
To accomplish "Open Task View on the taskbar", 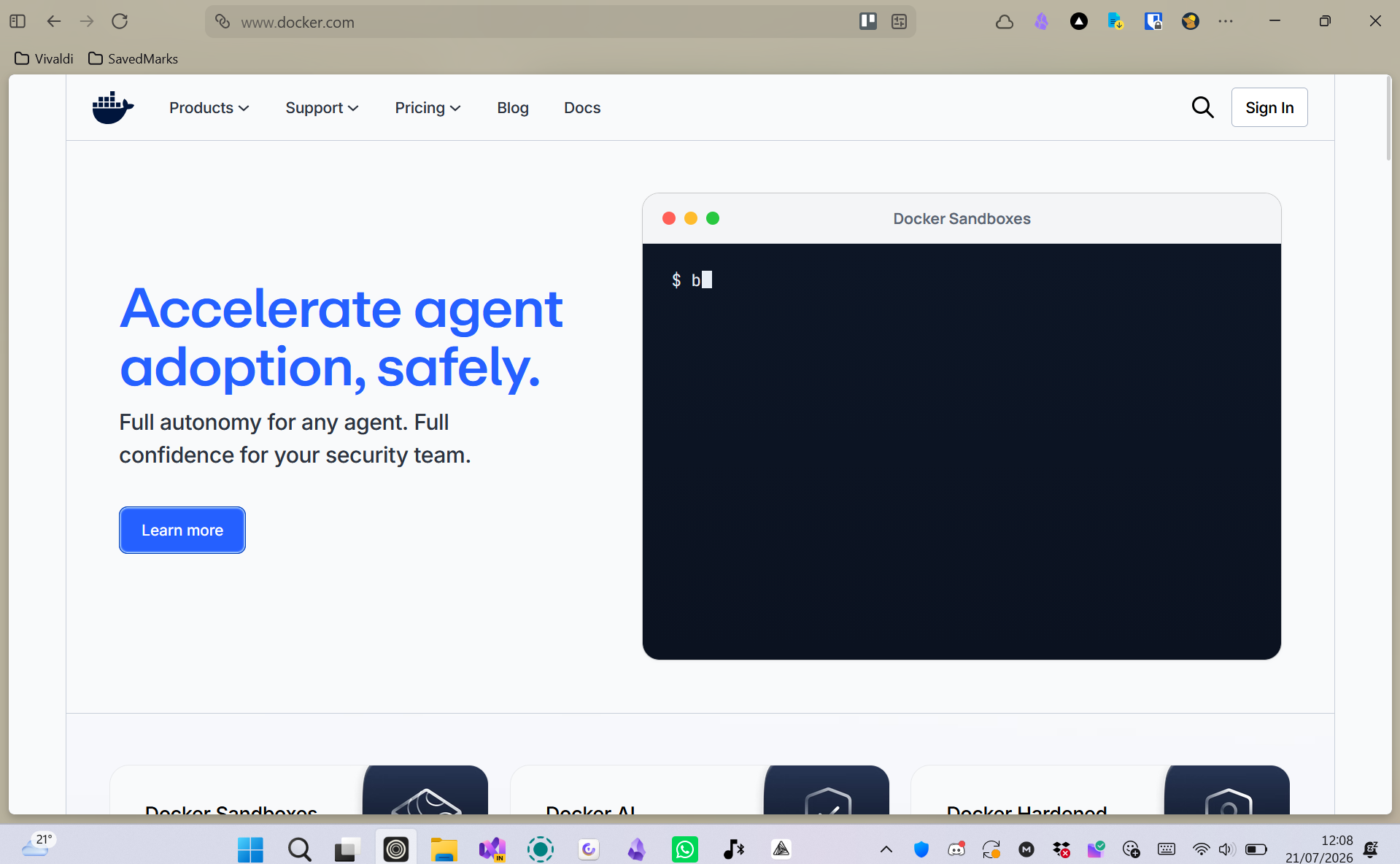I will click(347, 849).
